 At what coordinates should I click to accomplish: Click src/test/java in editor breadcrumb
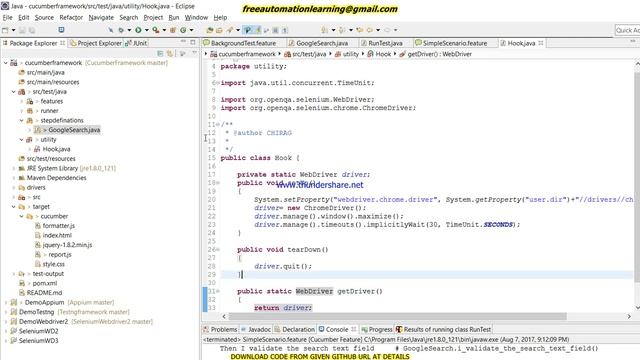click(x=309, y=54)
